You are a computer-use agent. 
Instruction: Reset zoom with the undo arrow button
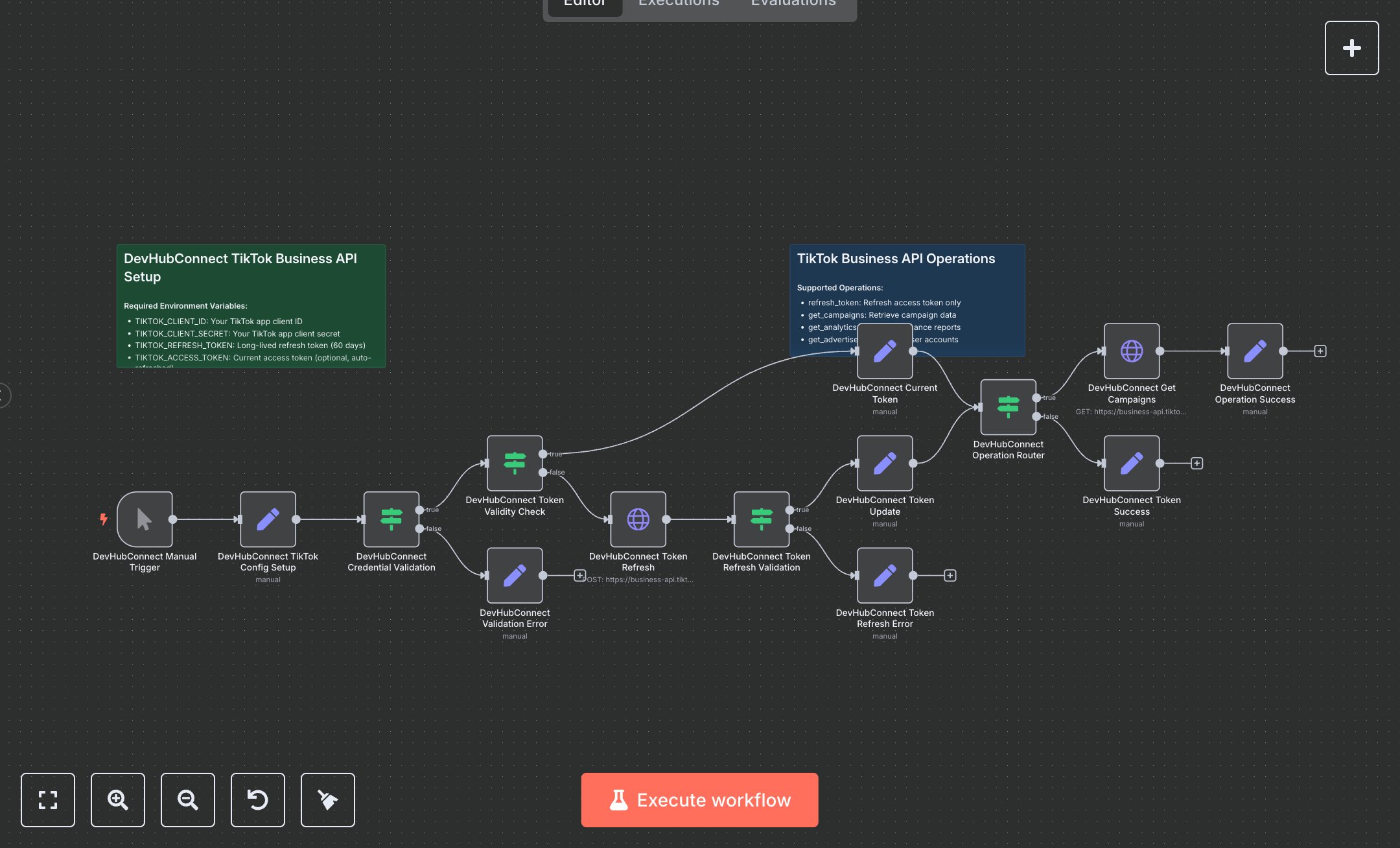[258, 799]
